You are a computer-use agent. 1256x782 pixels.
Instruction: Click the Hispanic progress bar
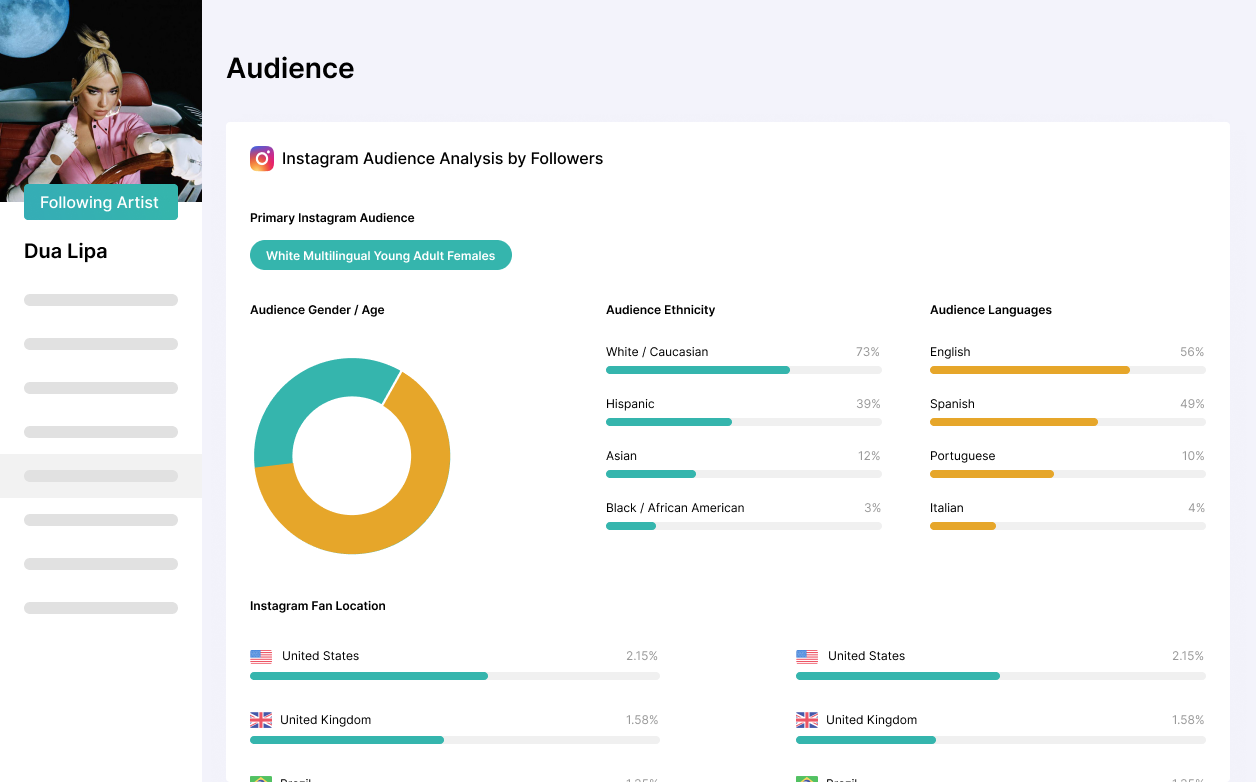coord(744,422)
